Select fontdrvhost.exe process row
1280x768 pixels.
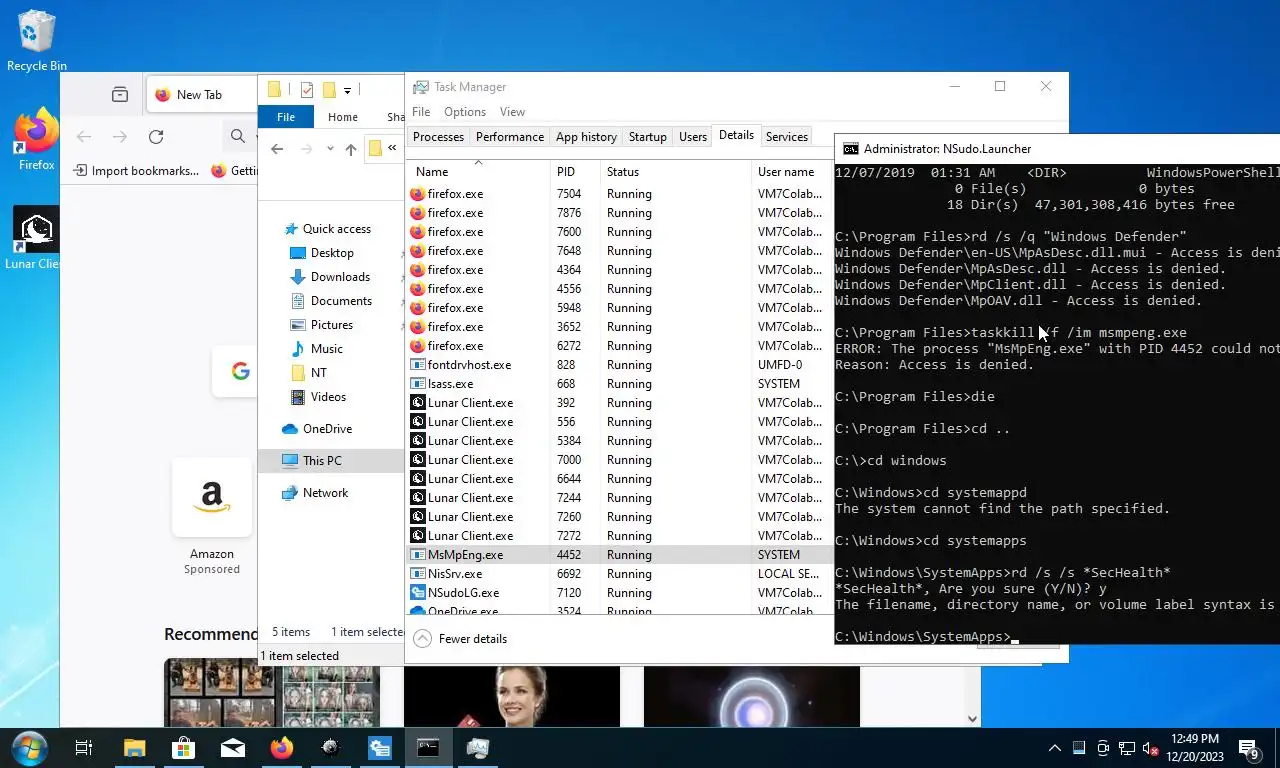point(619,365)
